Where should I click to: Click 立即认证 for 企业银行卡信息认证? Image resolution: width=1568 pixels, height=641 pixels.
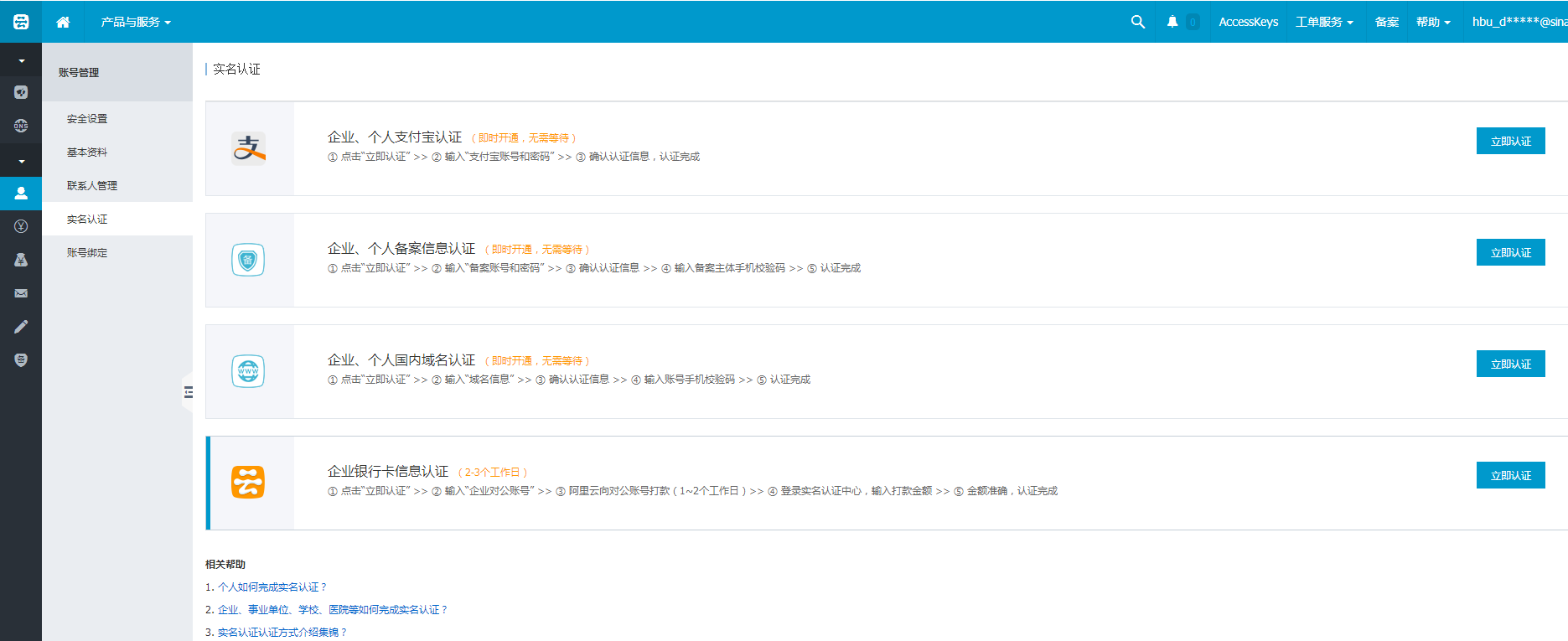click(1510, 476)
